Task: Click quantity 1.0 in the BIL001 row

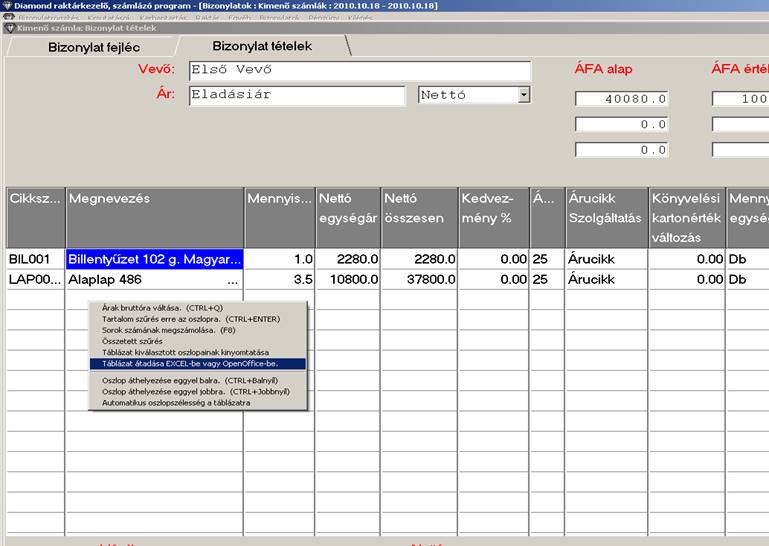Action: [x=280, y=259]
